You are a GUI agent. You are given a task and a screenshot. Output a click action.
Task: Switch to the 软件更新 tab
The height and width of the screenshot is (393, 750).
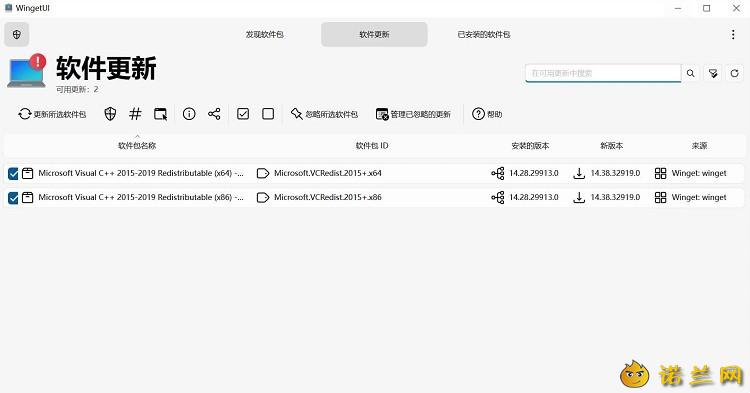pos(374,34)
